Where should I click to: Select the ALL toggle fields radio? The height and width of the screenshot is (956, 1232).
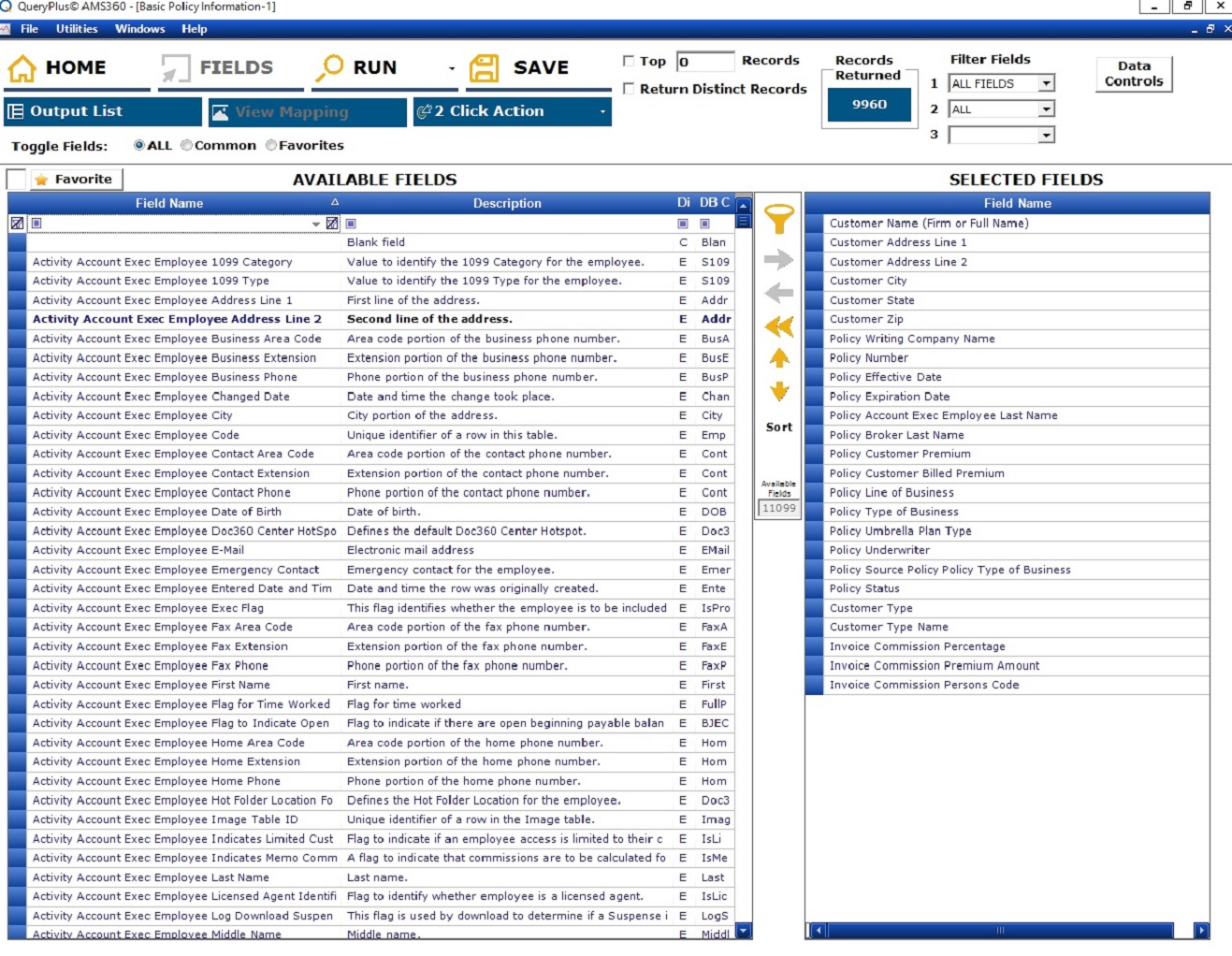(139, 145)
